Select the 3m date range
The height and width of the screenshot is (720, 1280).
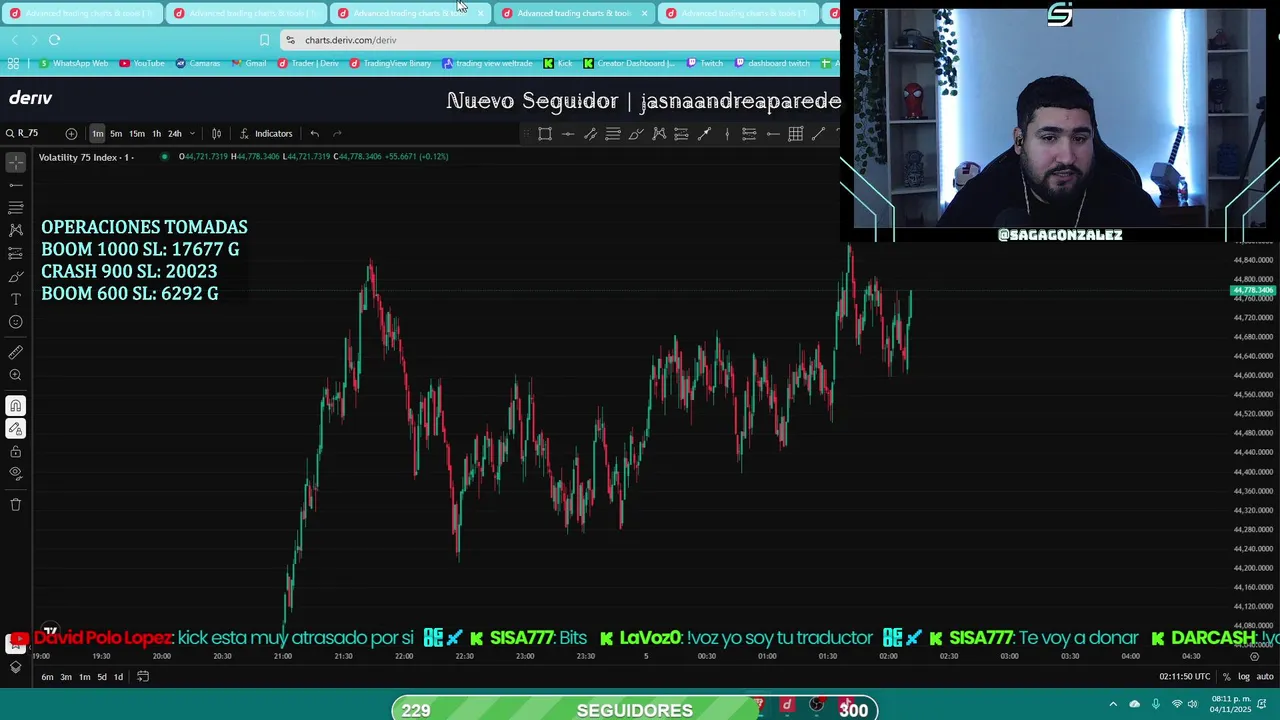coord(66,677)
